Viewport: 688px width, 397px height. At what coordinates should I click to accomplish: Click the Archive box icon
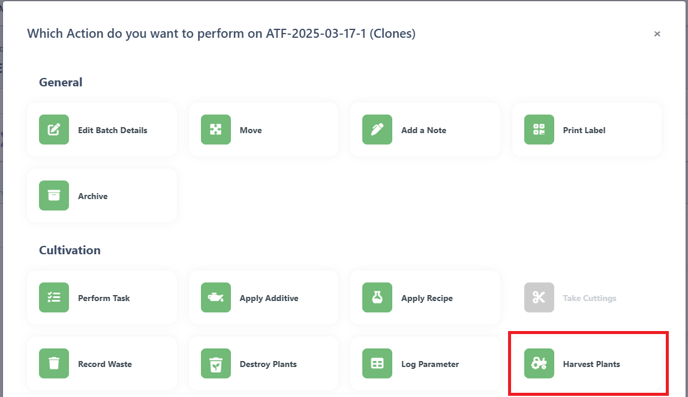pyautogui.click(x=54, y=195)
